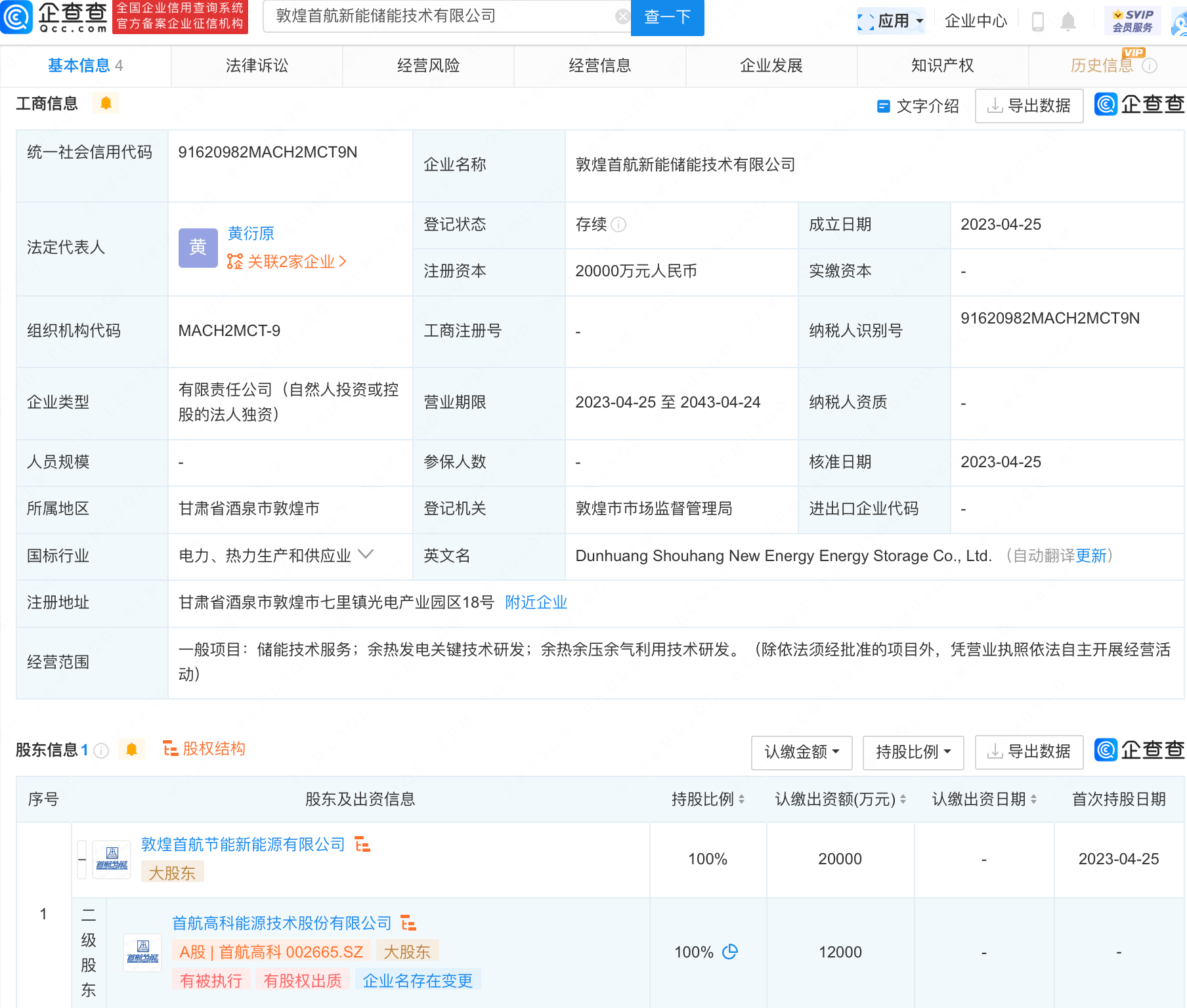
Task: Switch to 知识产权 tab
Action: (943, 66)
